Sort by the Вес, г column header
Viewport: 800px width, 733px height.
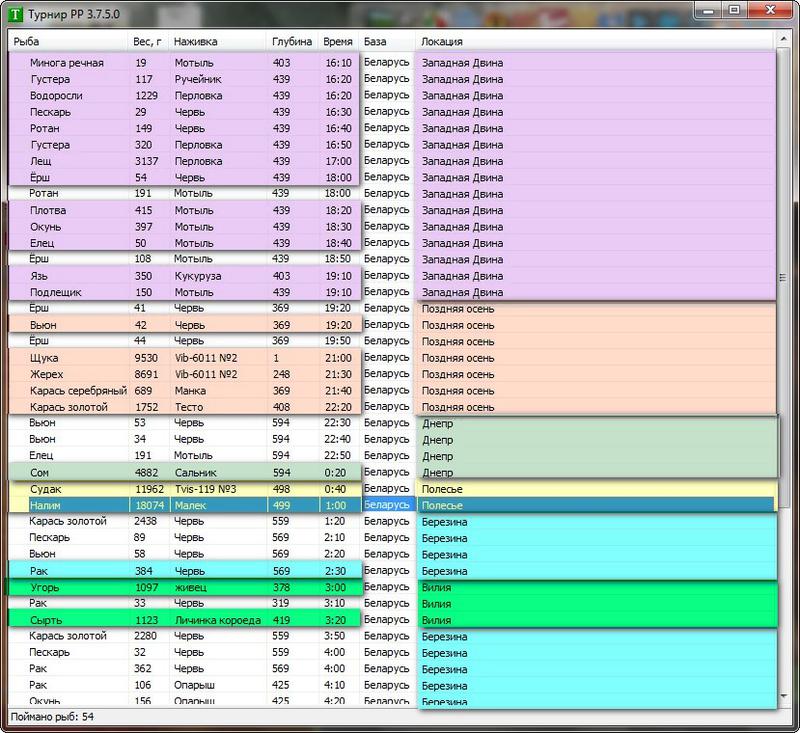coord(148,41)
